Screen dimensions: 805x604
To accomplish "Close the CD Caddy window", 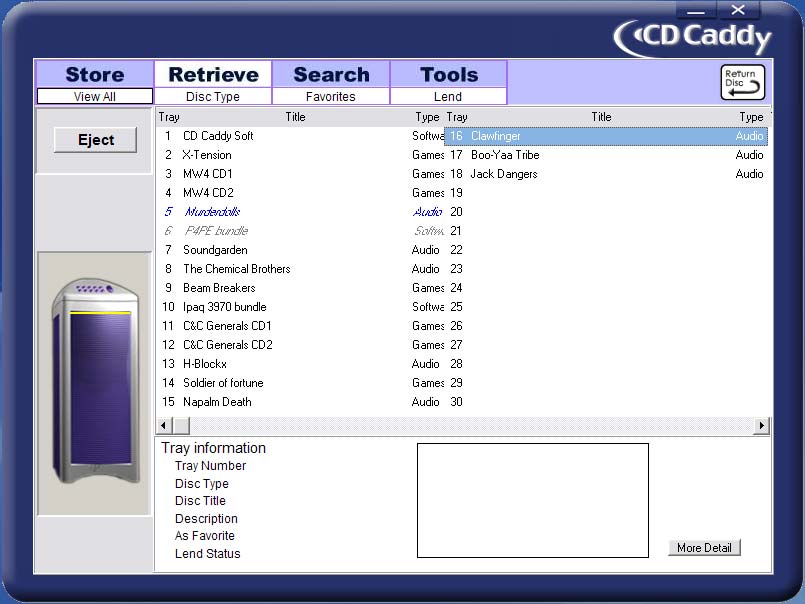I will pyautogui.click(x=738, y=10).
